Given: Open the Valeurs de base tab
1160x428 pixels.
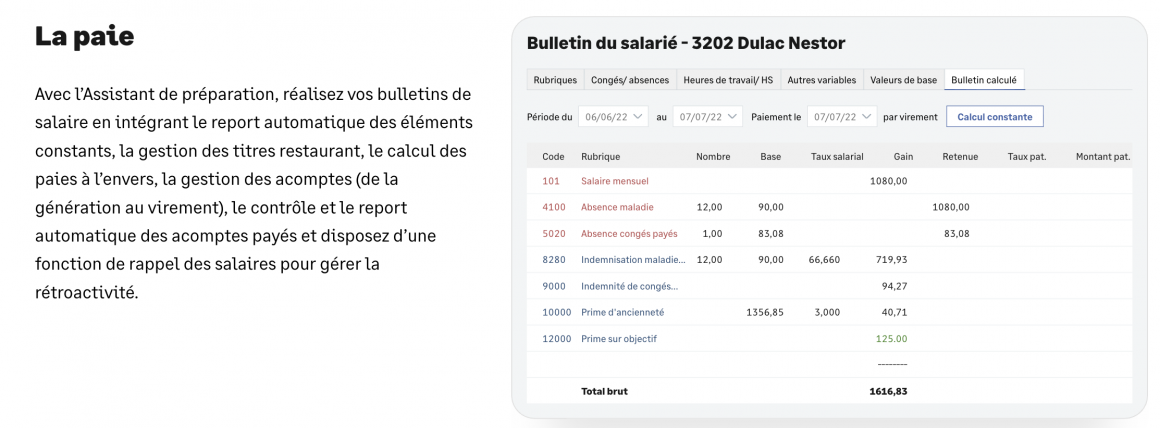Looking at the screenshot, I should pos(903,79).
